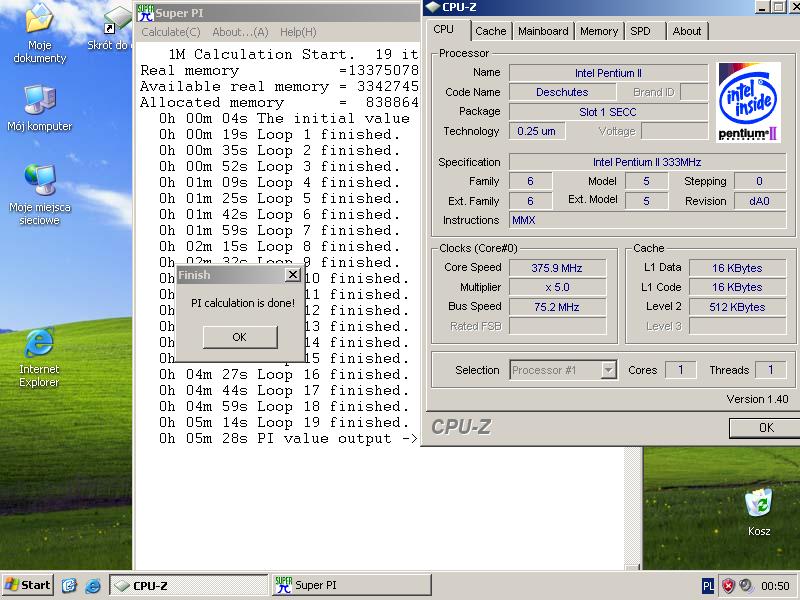Switch to the Mainboard tab
The image size is (800, 600).
[x=543, y=31]
